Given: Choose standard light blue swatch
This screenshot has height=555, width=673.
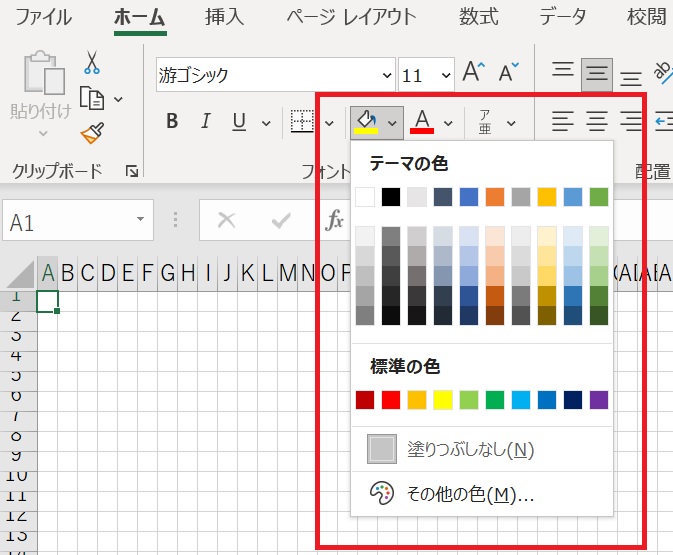Looking at the screenshot, I should click(x=521, y=400).
